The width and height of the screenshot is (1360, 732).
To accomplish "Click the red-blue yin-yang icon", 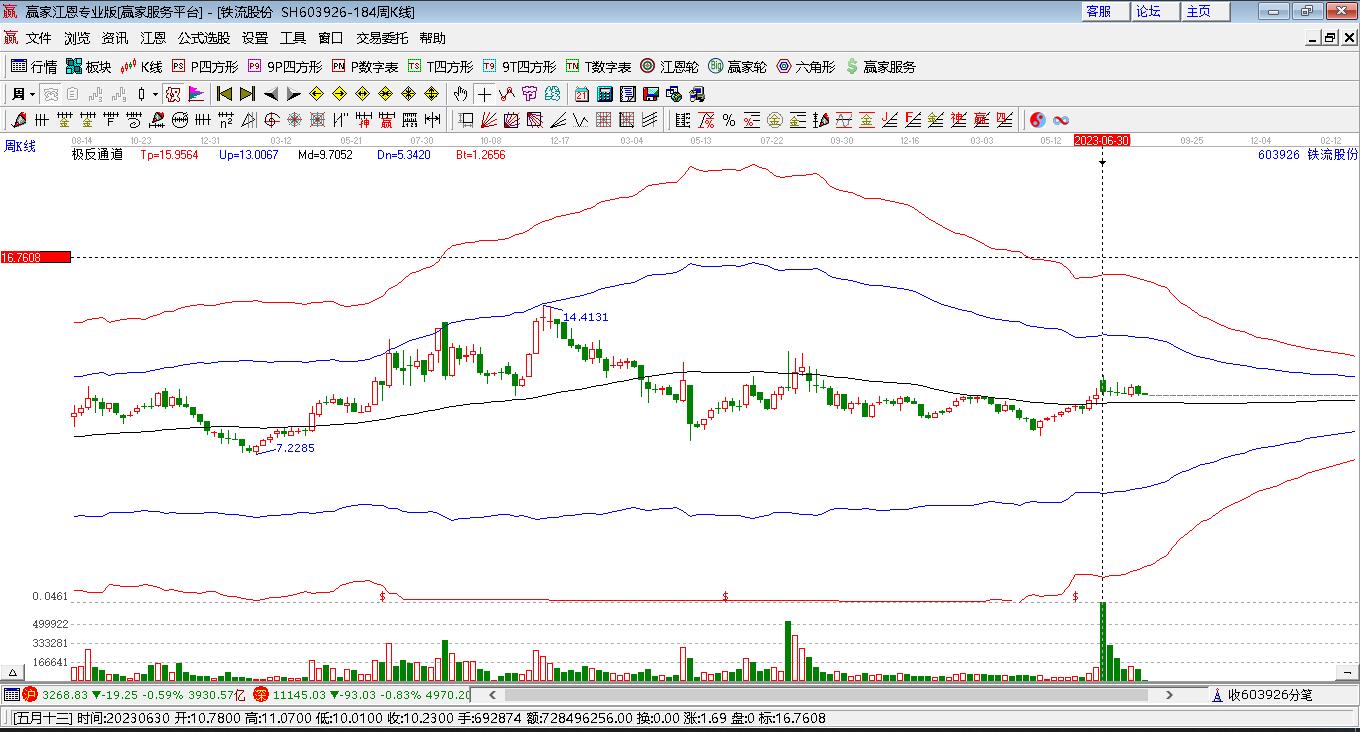I will click(1038, 120).
